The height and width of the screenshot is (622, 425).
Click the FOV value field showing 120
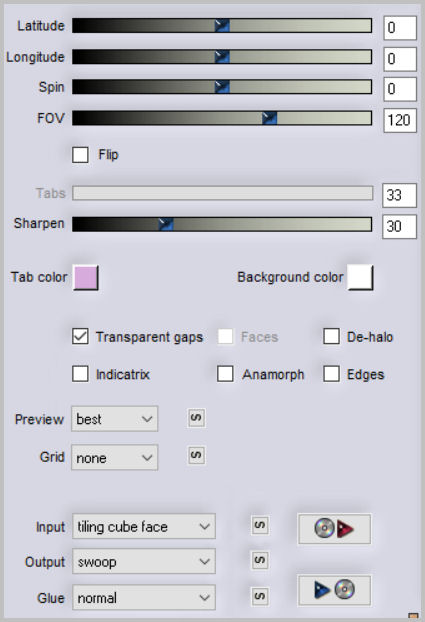(x=400, y=120)
